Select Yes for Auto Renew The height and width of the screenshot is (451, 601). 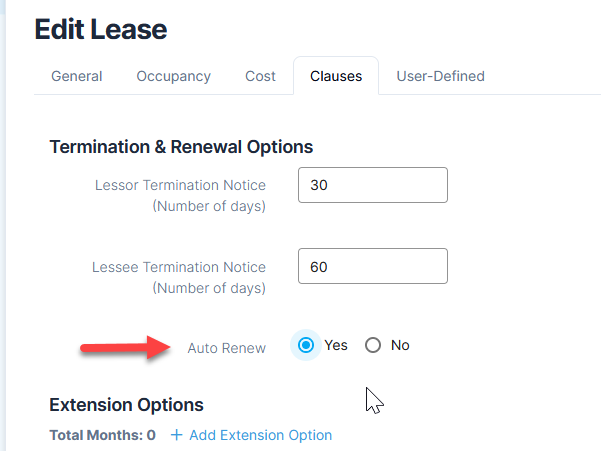306,345
